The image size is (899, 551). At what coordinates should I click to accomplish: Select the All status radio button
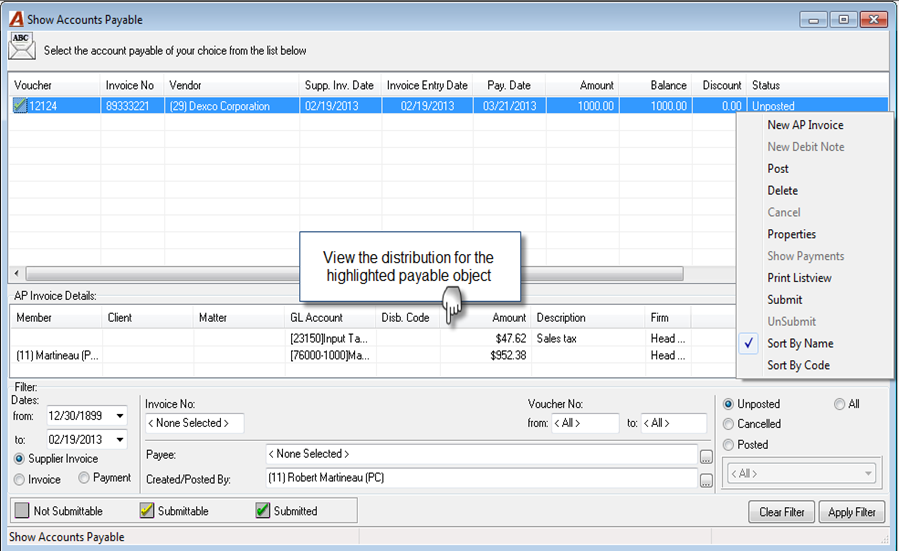(839, 404)
